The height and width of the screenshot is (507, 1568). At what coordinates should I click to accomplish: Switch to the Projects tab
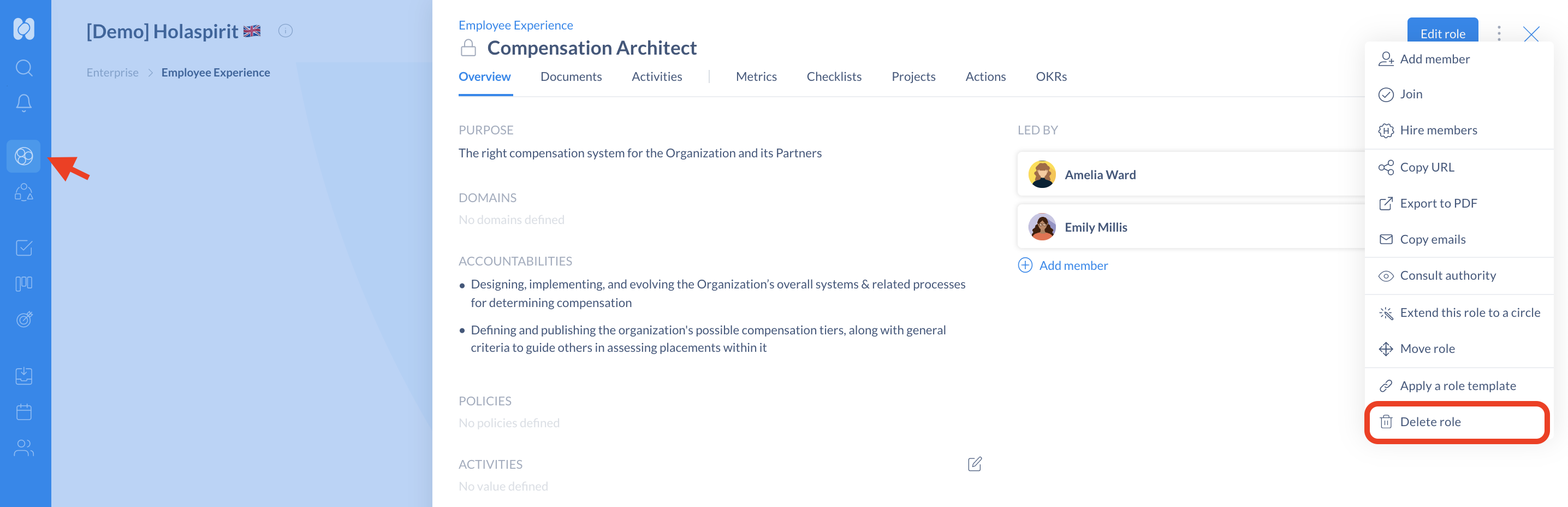[913, 77]
